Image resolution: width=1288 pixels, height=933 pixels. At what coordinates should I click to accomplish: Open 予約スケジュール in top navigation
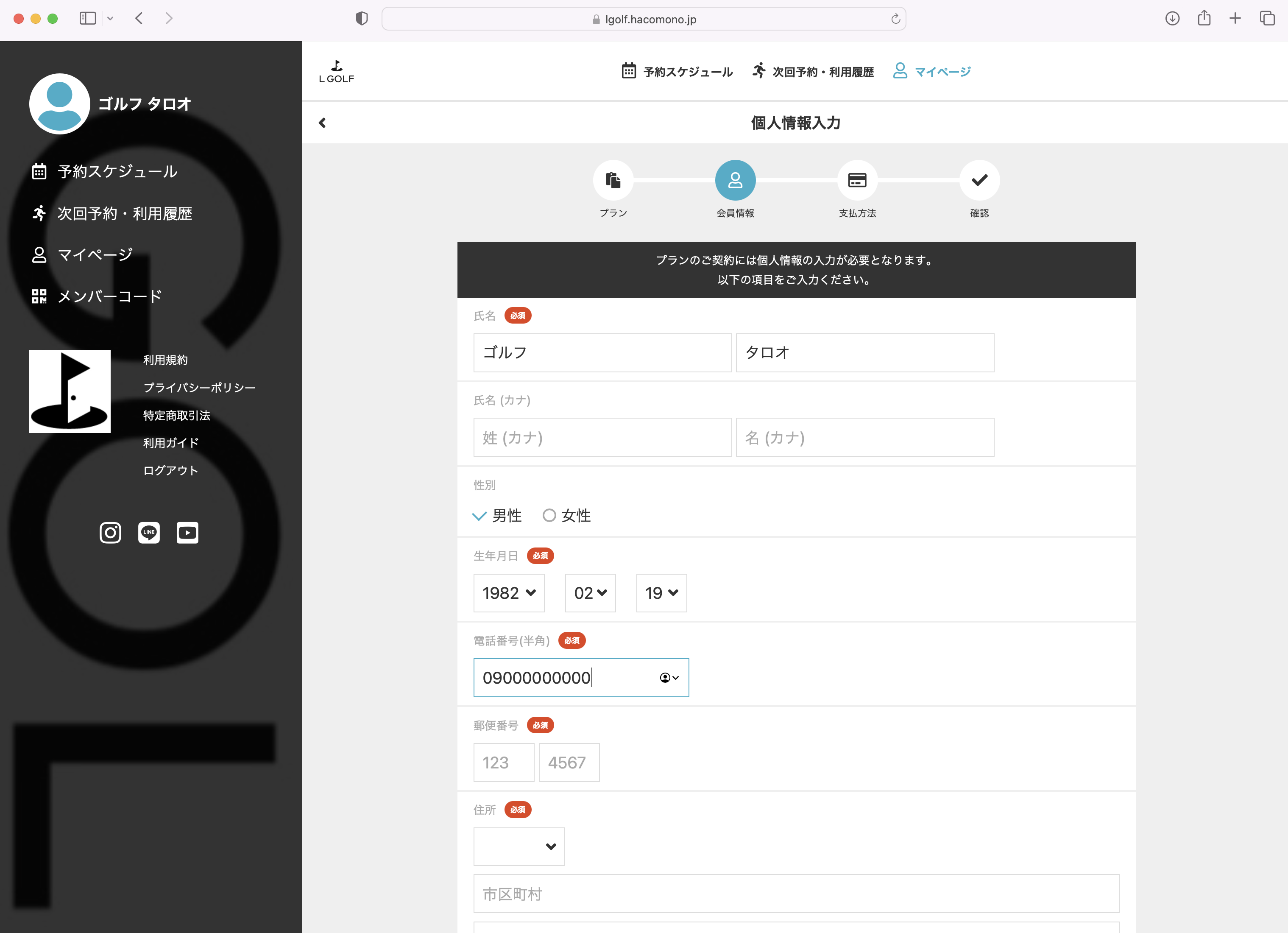tap(677, 72)
